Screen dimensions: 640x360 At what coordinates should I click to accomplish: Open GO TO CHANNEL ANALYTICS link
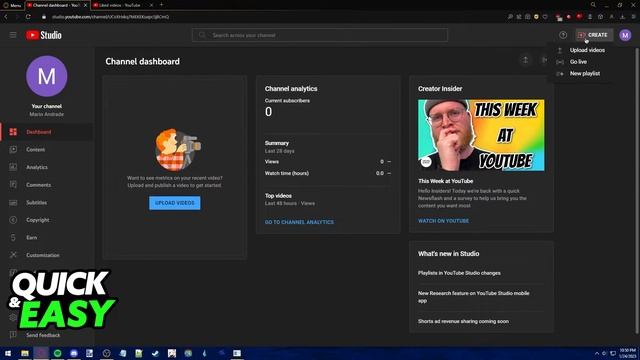[x=299, y=222]
